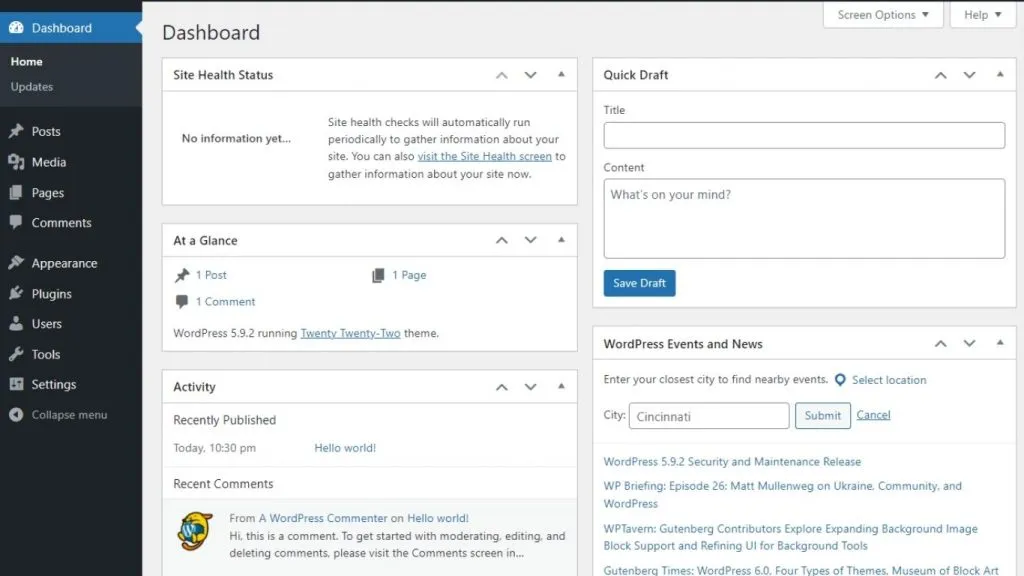1024x576 pixels.
Task: Open the Screen Options dropdown
Action: click(x=883, y=14)
